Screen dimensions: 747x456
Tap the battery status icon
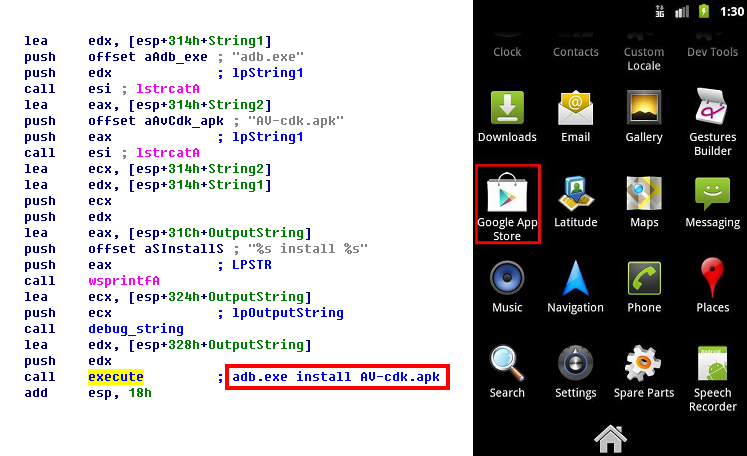pos(704,11)
